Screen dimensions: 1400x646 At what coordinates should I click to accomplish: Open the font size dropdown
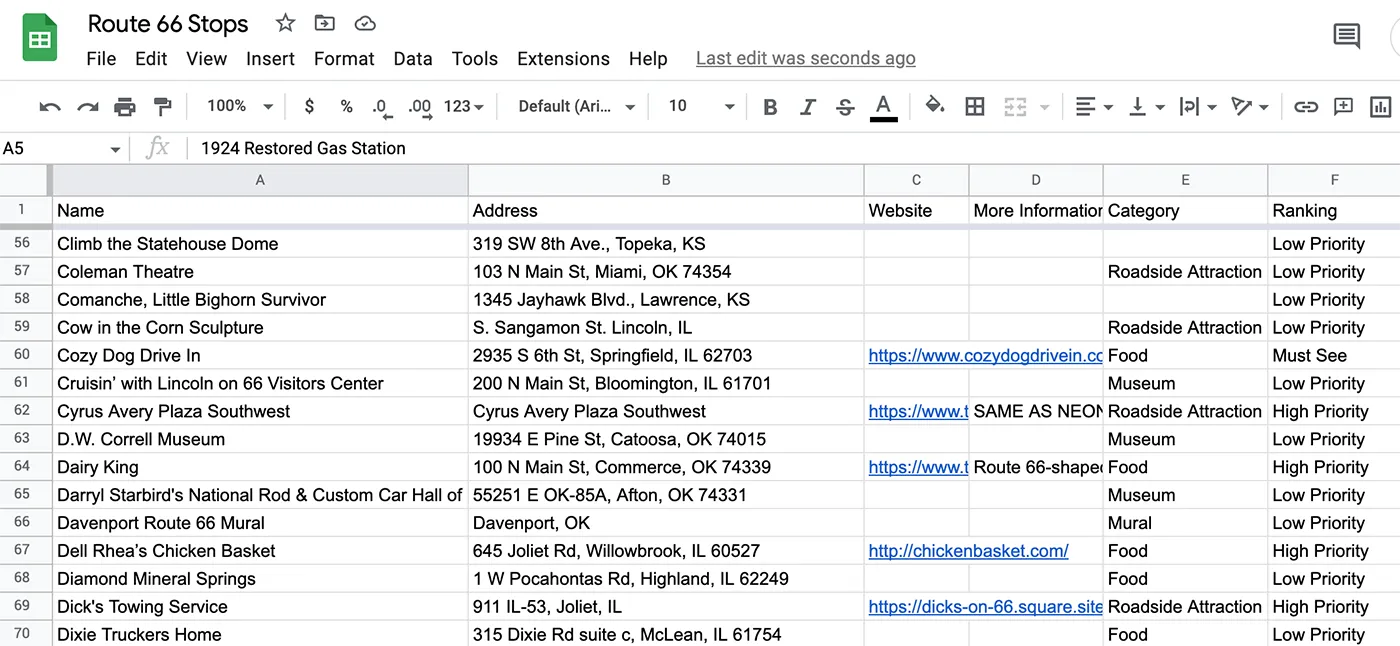(702, 106)
